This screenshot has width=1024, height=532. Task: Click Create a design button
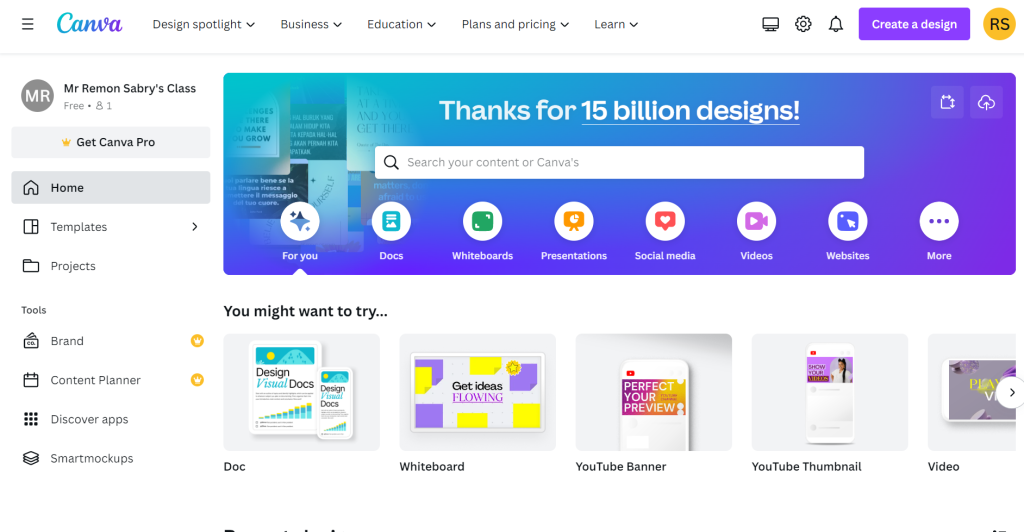coord(914,24)
